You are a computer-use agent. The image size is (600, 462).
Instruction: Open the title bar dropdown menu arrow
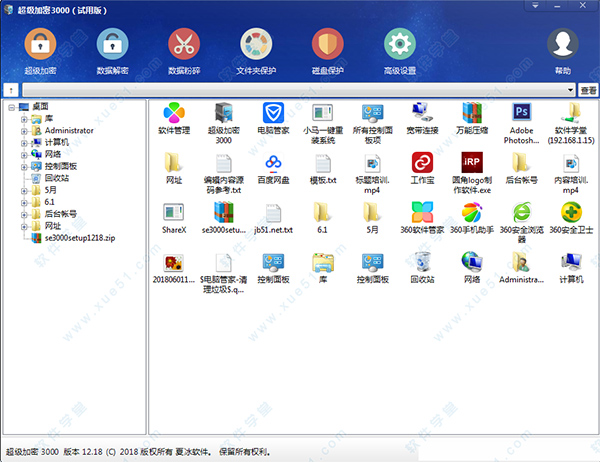(x=535, y=5)
